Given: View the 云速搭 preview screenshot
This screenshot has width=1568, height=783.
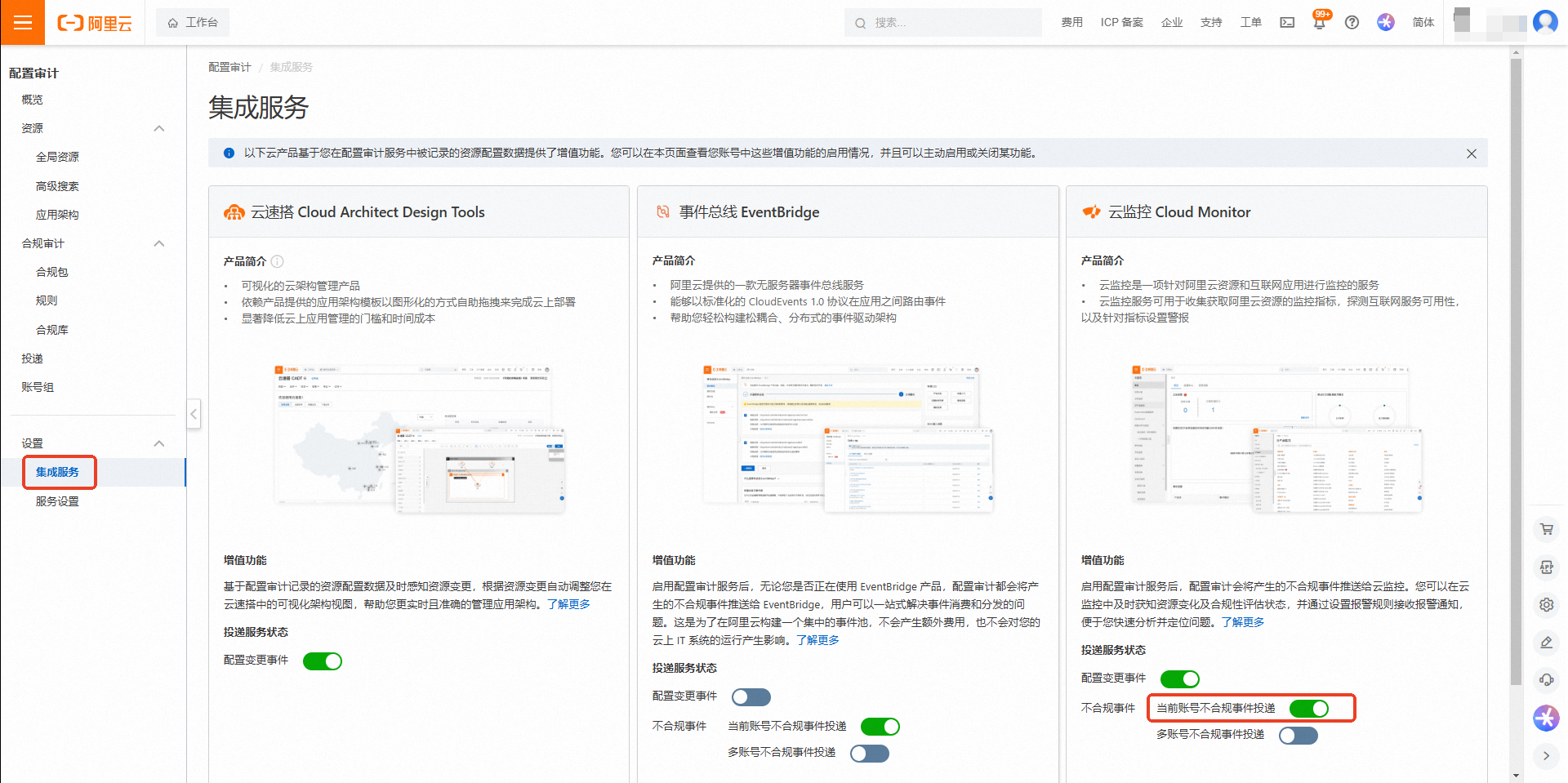Looking at the screenshot, I should point(419,439).
